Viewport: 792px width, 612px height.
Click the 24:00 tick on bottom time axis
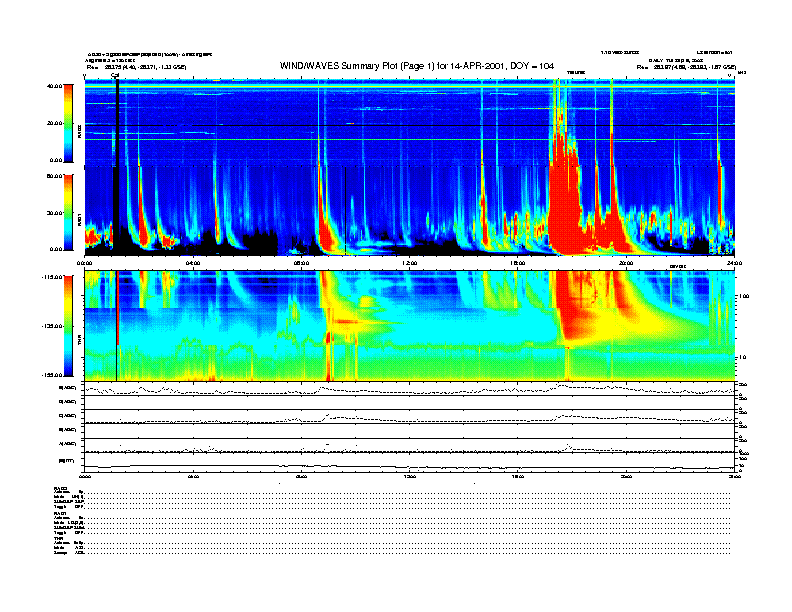pos(735,477)
